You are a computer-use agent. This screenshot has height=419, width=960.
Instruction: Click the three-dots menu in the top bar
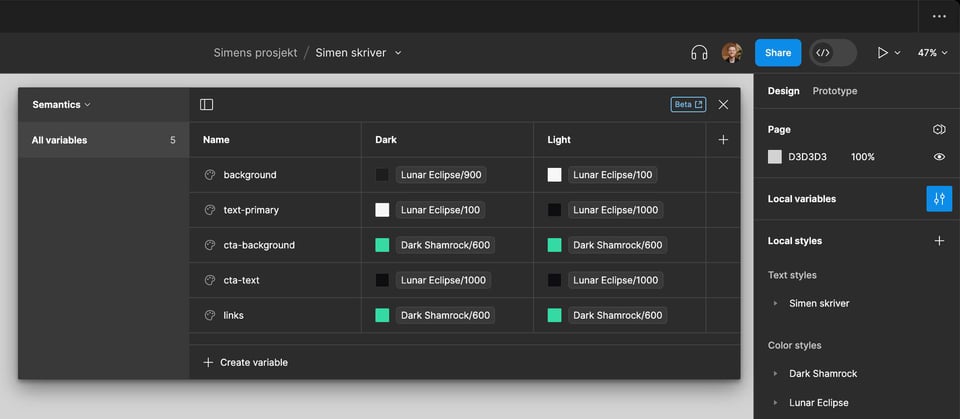pyautogui.click(x=938, y=16)
